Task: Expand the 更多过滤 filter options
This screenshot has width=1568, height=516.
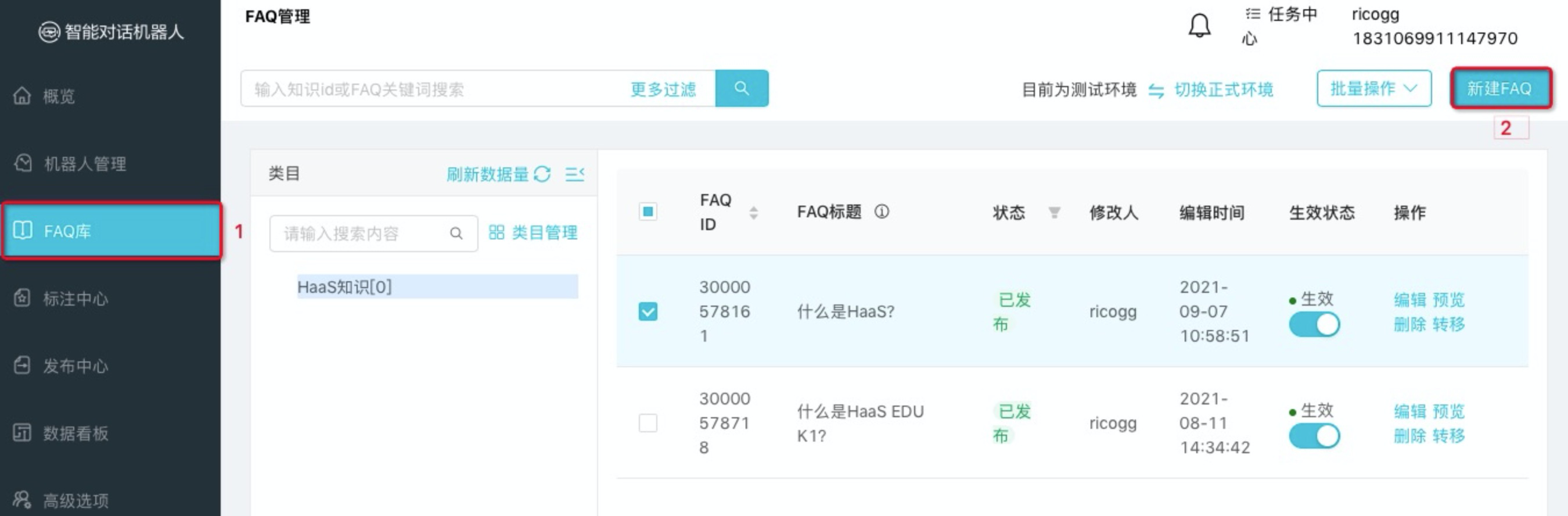Action: pos(663,89)
